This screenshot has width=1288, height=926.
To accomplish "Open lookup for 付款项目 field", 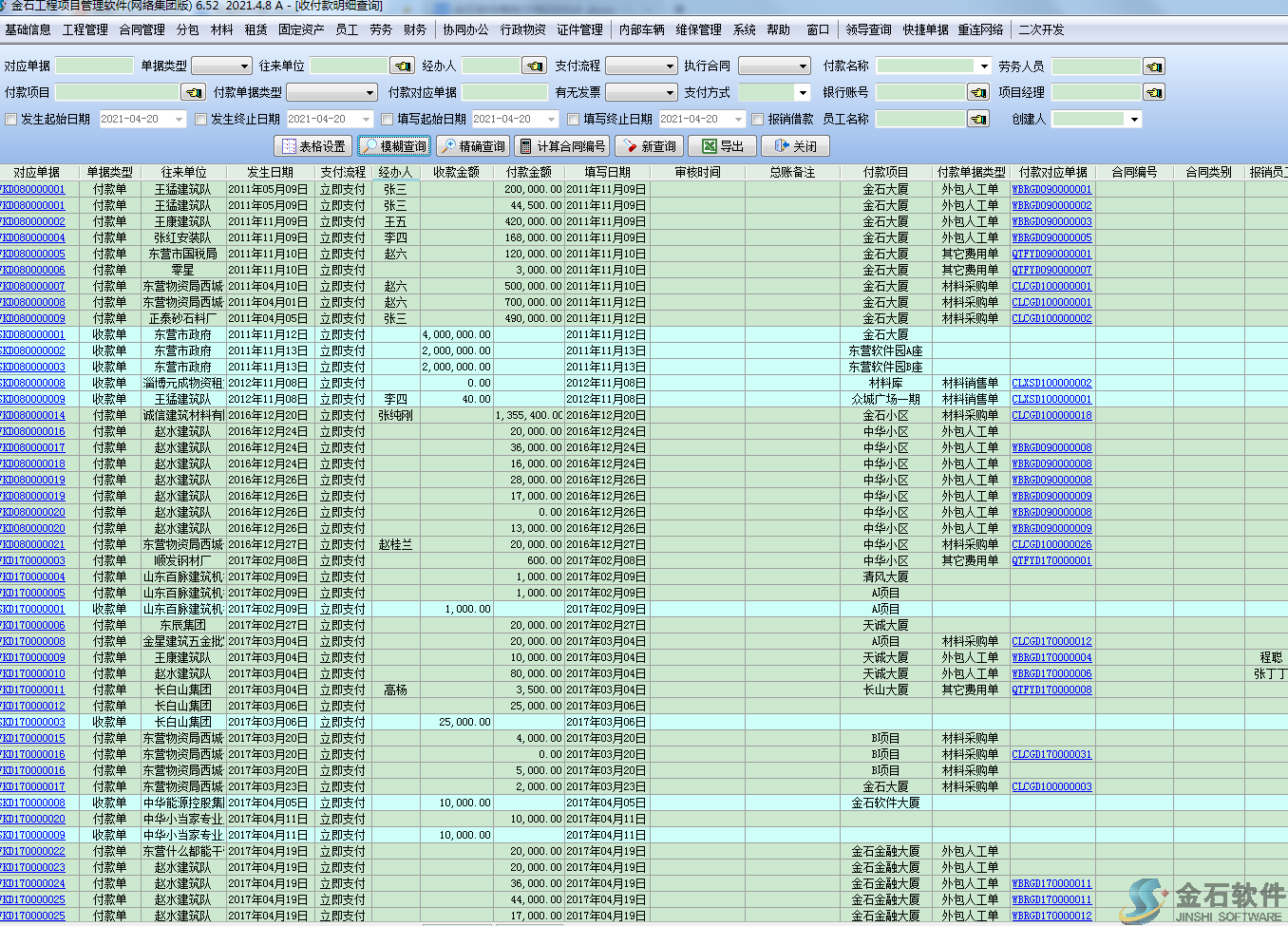I will 194,92.
